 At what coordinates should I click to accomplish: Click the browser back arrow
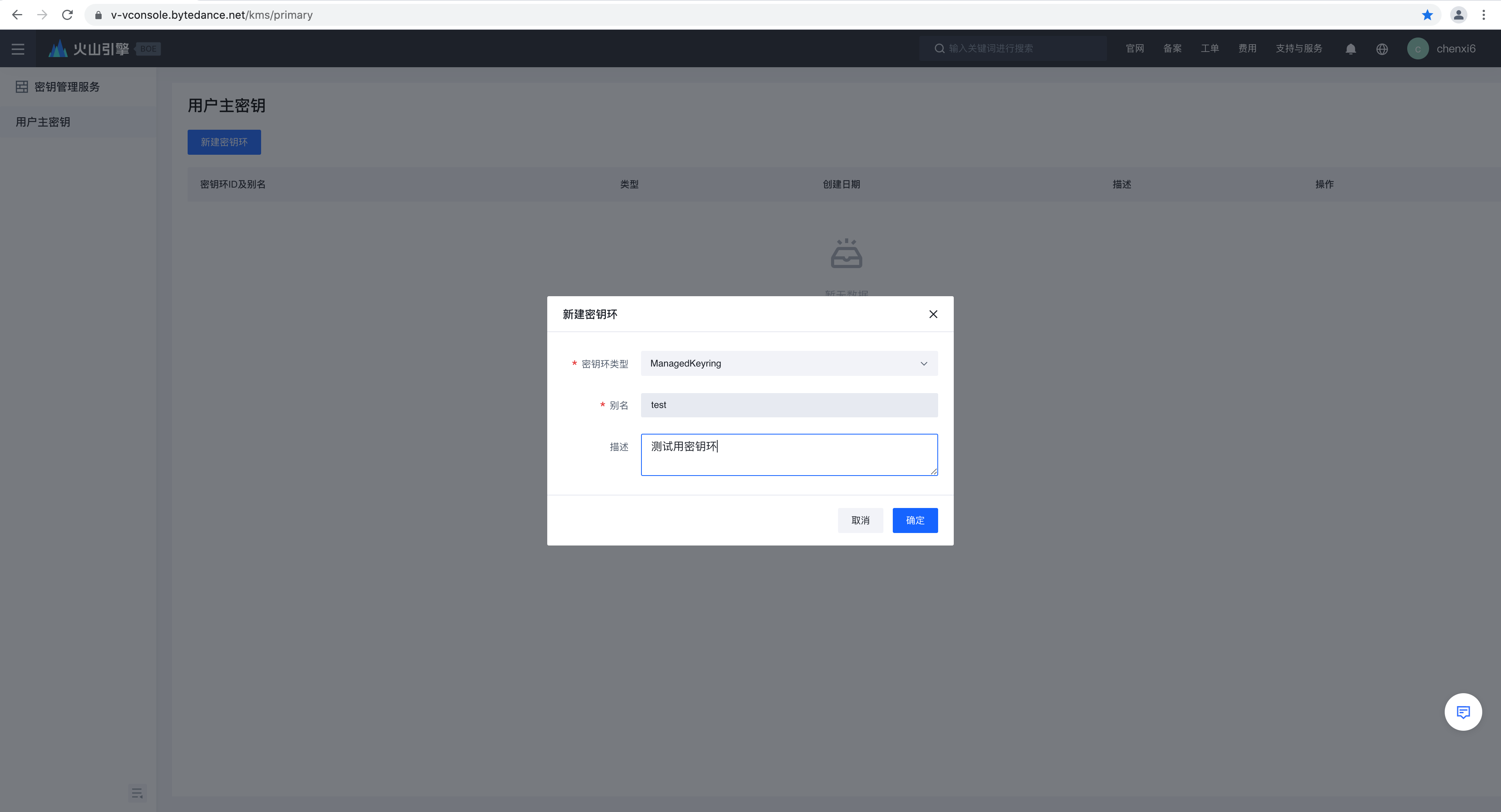click(18, 15)
